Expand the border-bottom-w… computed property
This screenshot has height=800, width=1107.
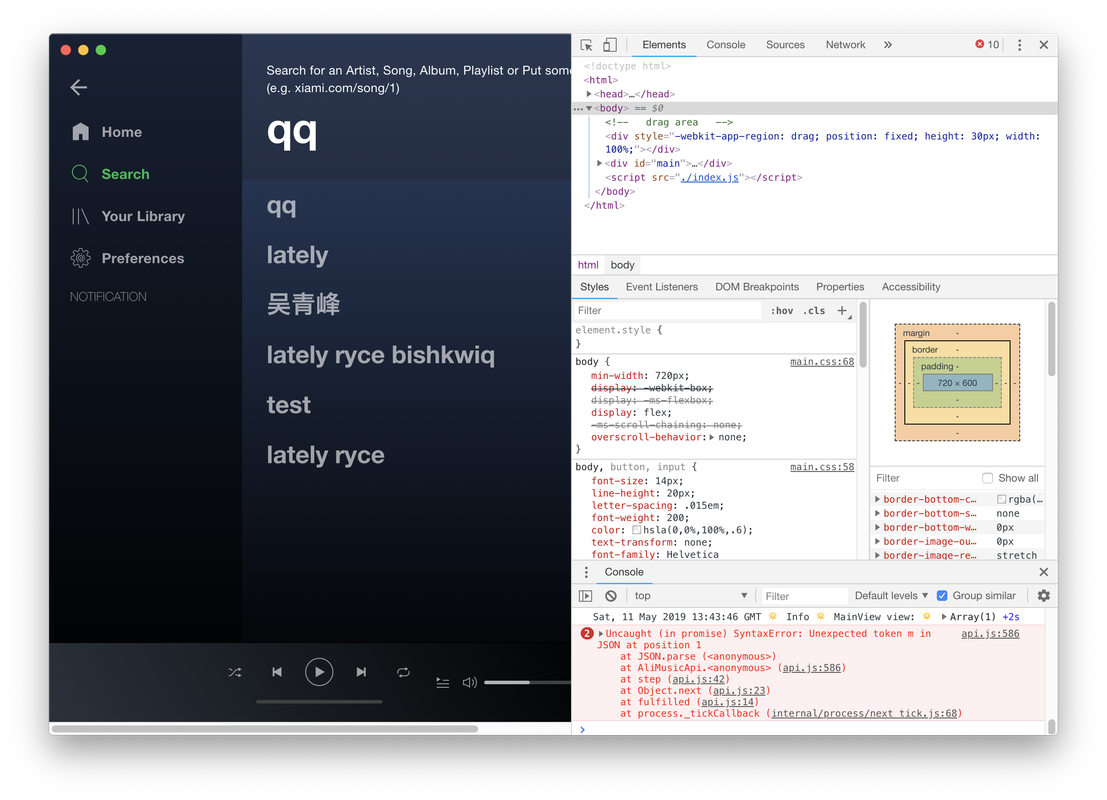point(878,527)
